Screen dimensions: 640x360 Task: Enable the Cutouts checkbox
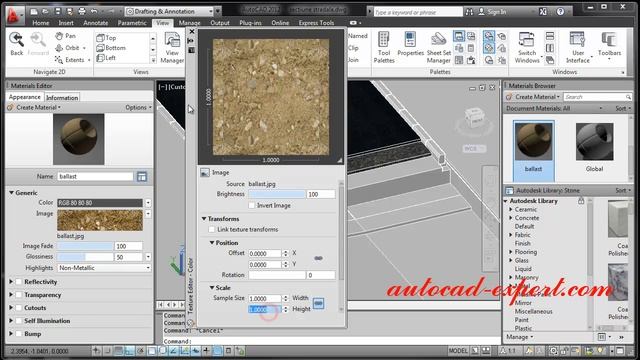19,308
